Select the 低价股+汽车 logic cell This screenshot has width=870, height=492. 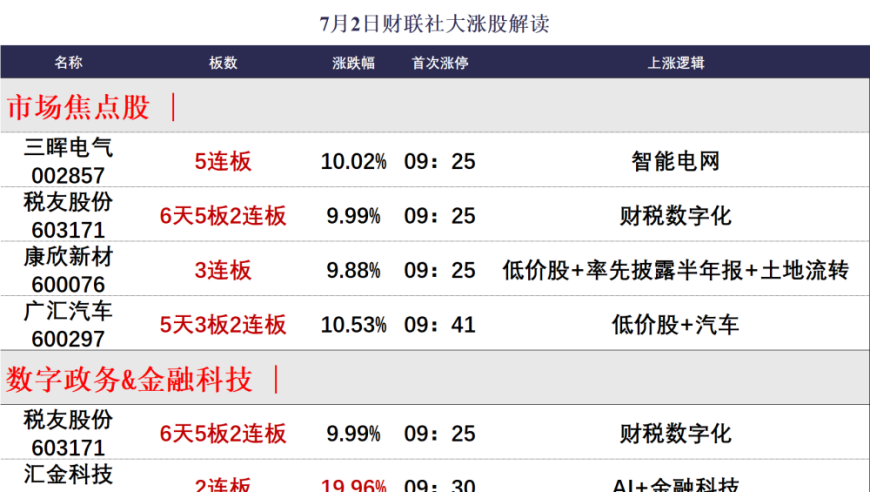(676, 324)
